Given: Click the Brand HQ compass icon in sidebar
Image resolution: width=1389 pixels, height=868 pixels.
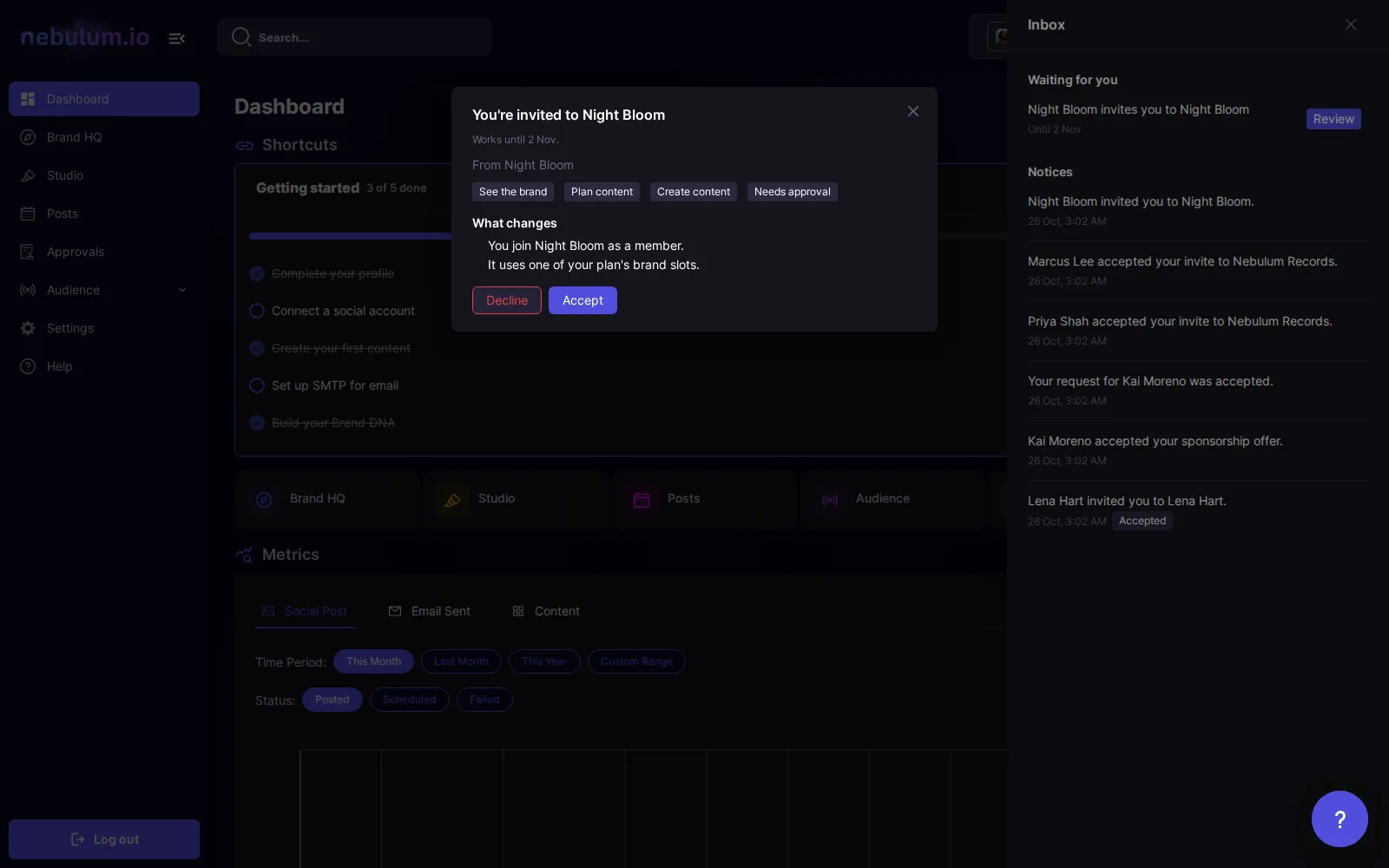Looking at the screenshot, I should (x=28, y=137).
